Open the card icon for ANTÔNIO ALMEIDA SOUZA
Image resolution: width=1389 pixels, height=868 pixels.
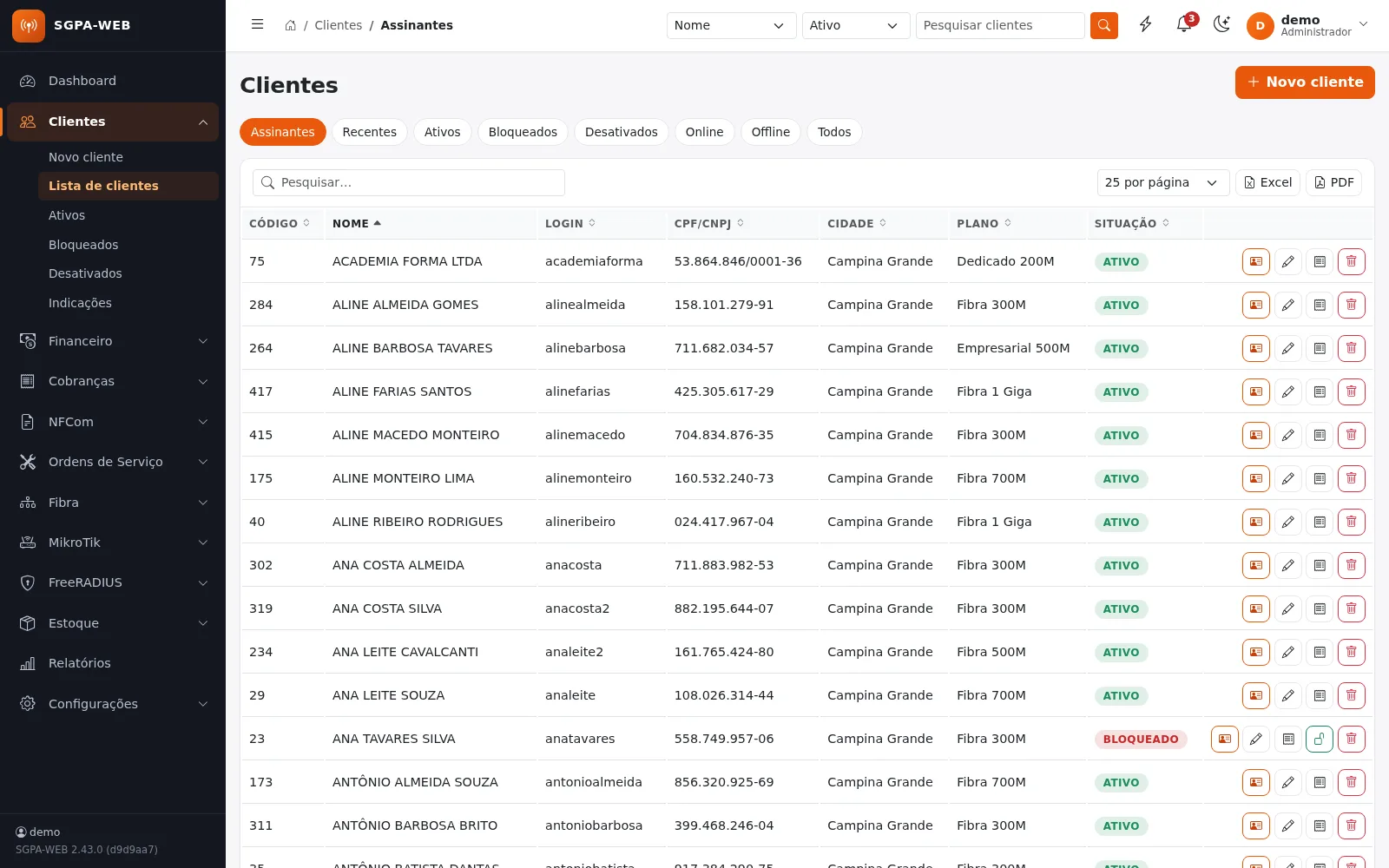click(x=1256, y=782)
